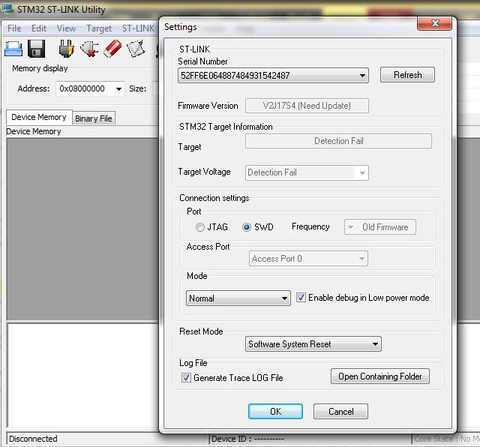Open the Target Voltage dropdown
480x447 pixels.
(307, 173)
